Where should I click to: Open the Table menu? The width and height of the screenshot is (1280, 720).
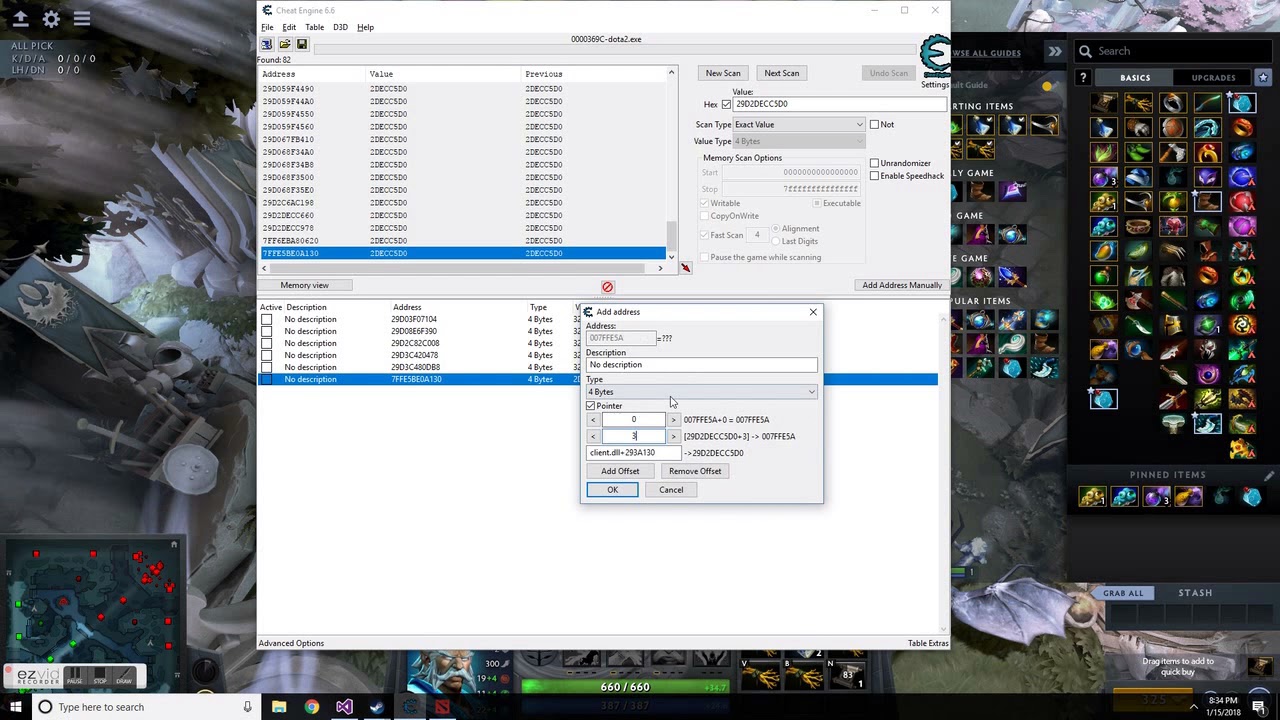coord(314,27)
